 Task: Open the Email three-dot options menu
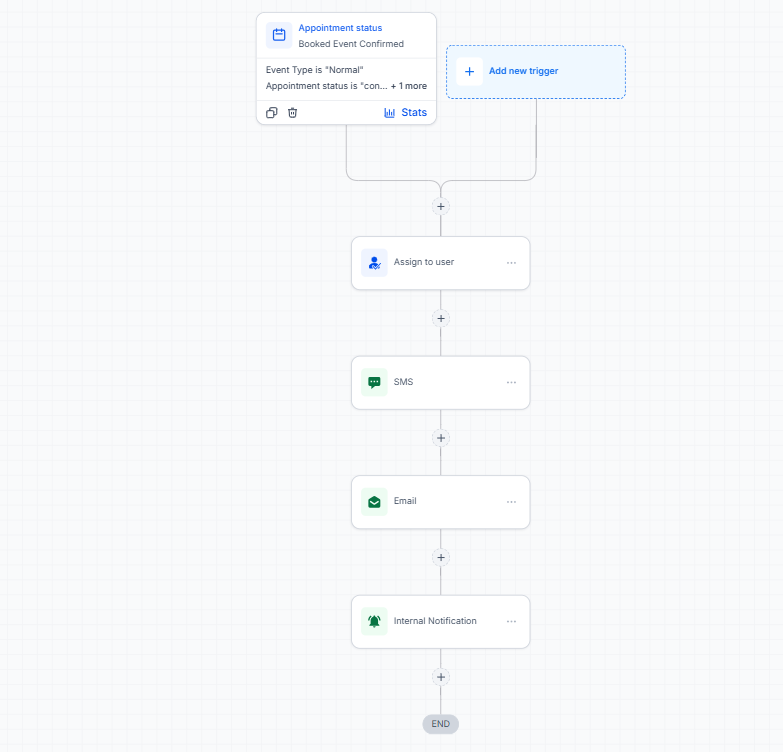511,502
